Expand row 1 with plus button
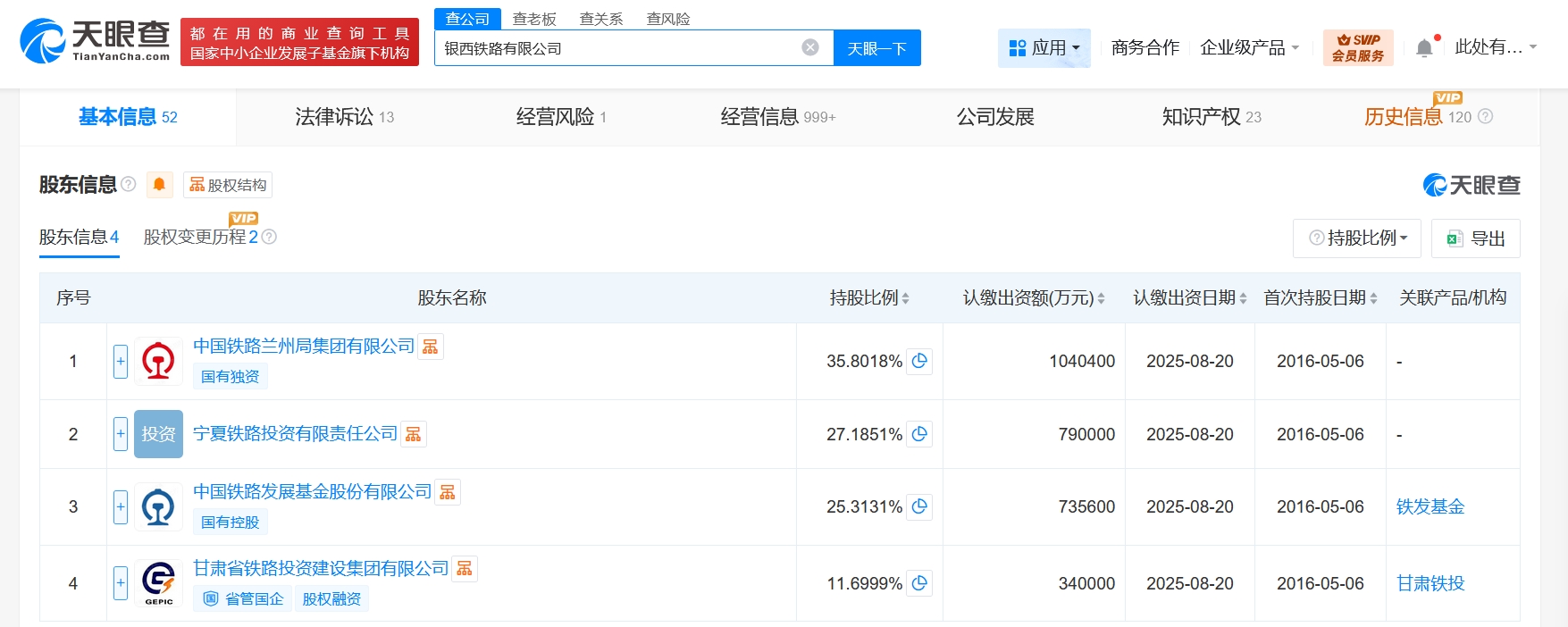Viewport: 1568px width, 627px height. click(x=121, y=361)
